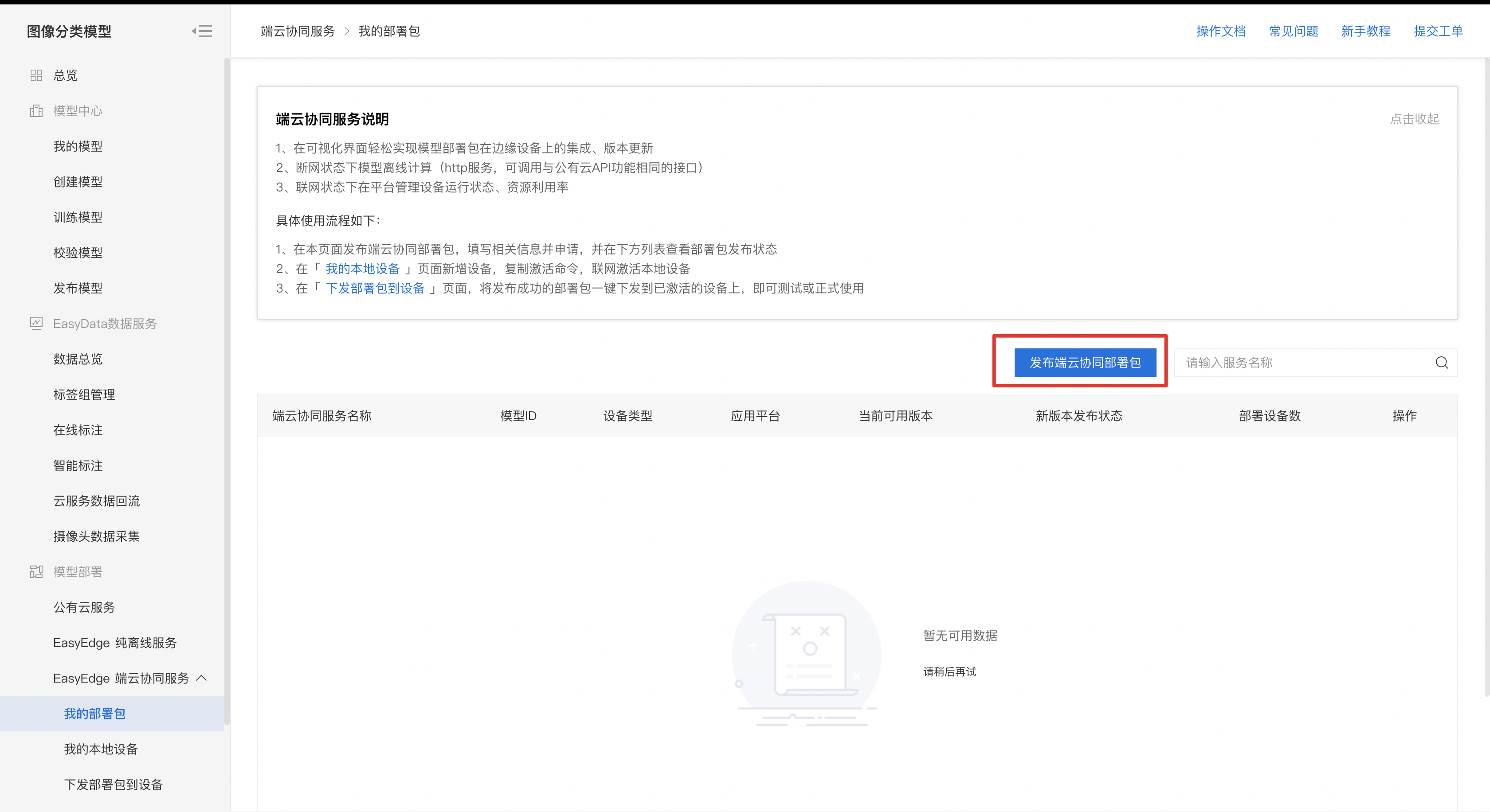Open 新手教程 link
The image size is (1490, 812).
(x=1366, y=31)
